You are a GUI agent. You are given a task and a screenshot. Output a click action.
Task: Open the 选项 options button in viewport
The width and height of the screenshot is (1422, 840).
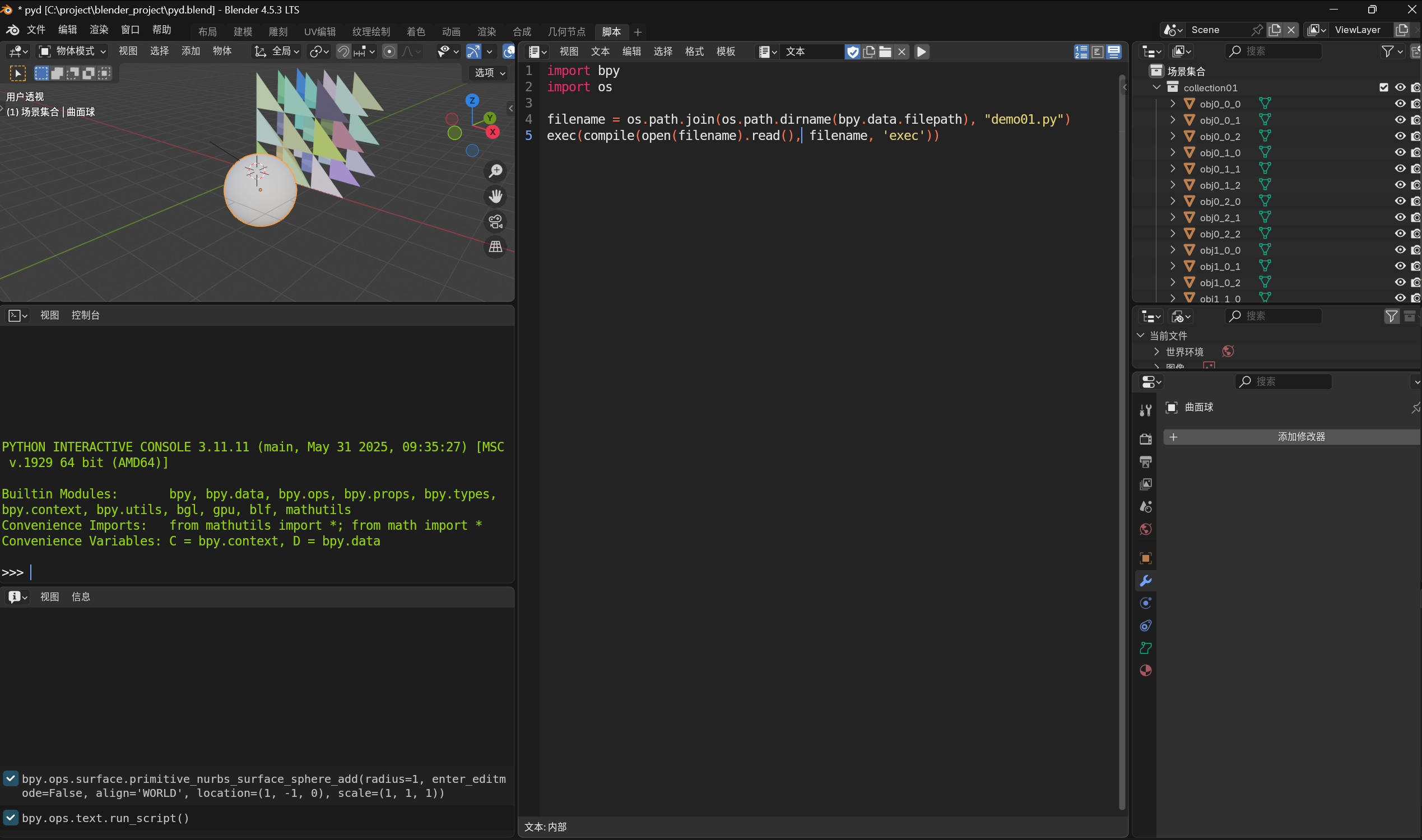click(489, 73)
